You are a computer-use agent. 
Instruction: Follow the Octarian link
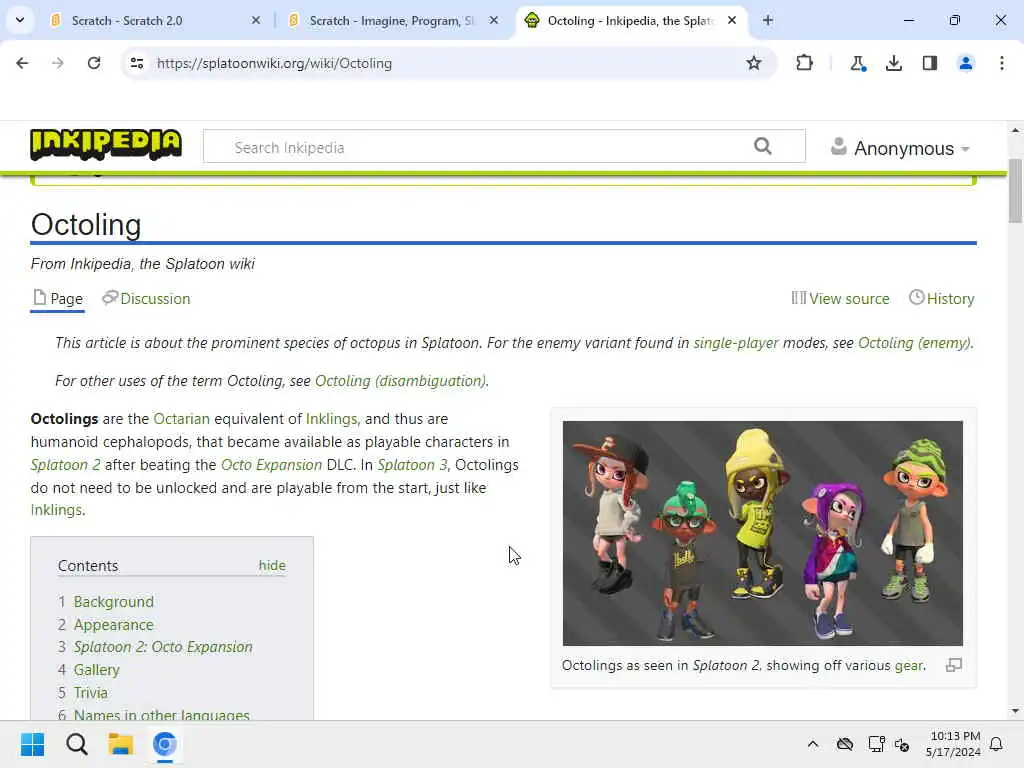[182, 419]
